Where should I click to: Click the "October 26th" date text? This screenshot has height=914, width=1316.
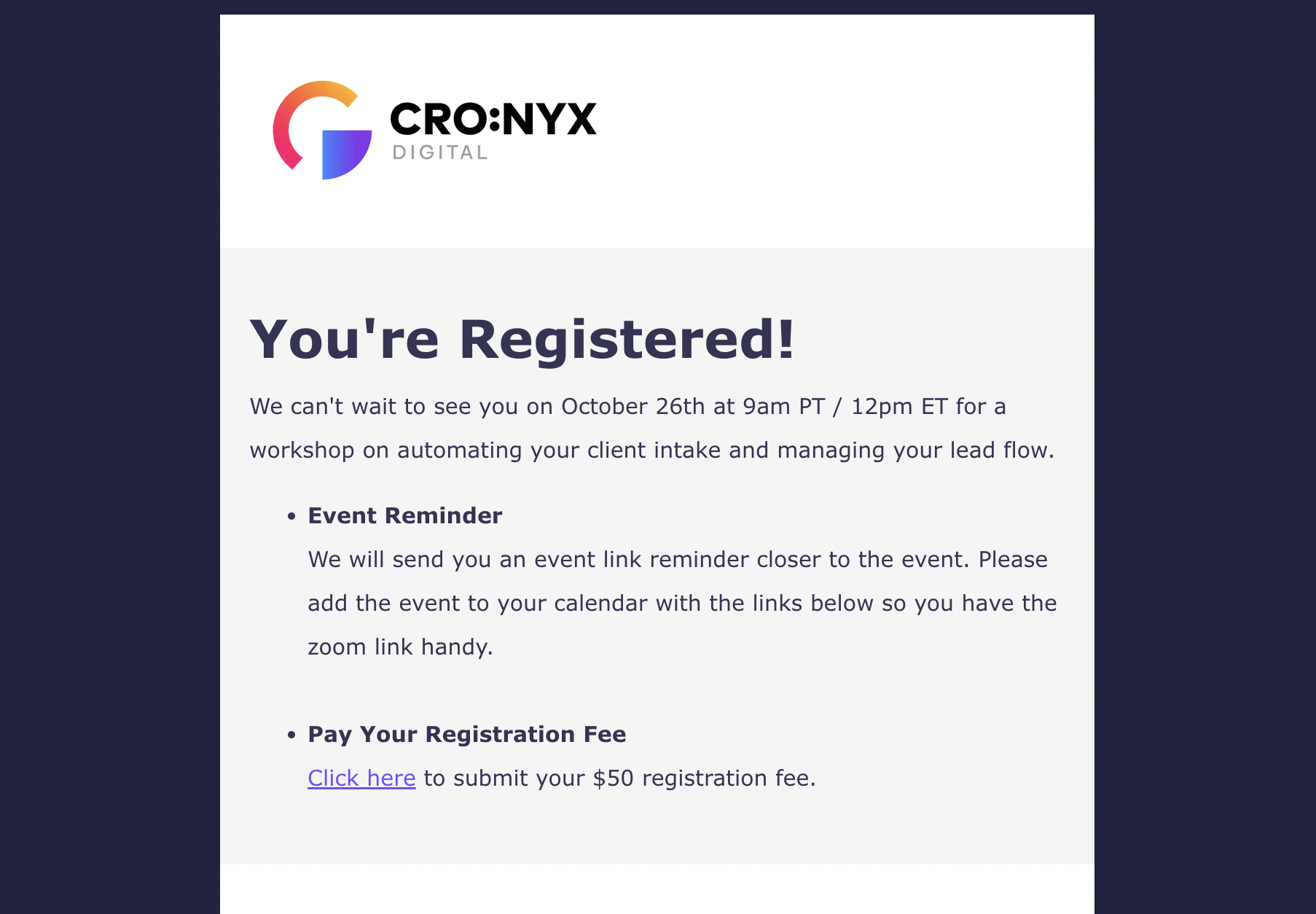tap(632, 407)
